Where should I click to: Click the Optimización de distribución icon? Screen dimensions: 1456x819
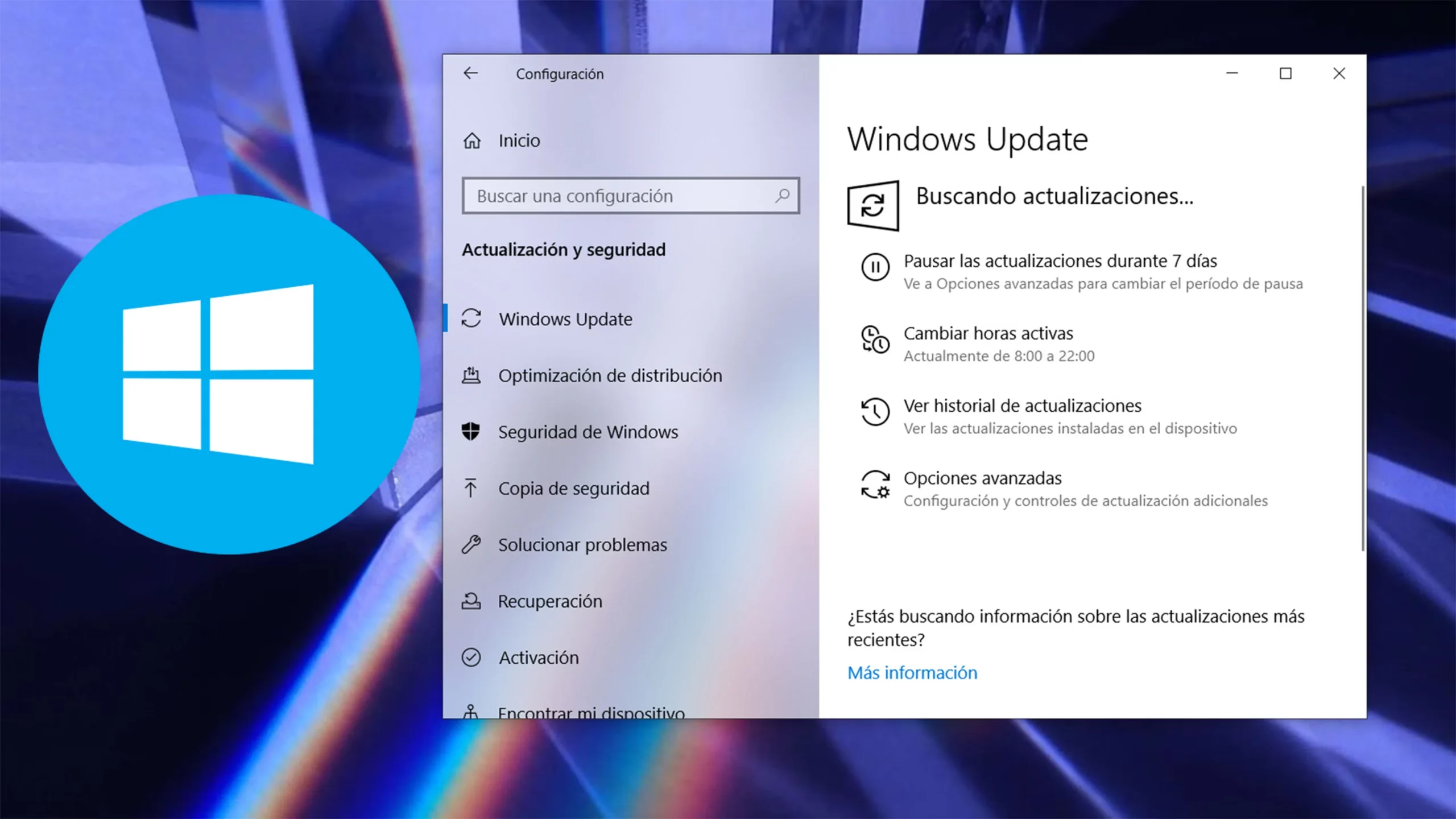click(471, 375)
